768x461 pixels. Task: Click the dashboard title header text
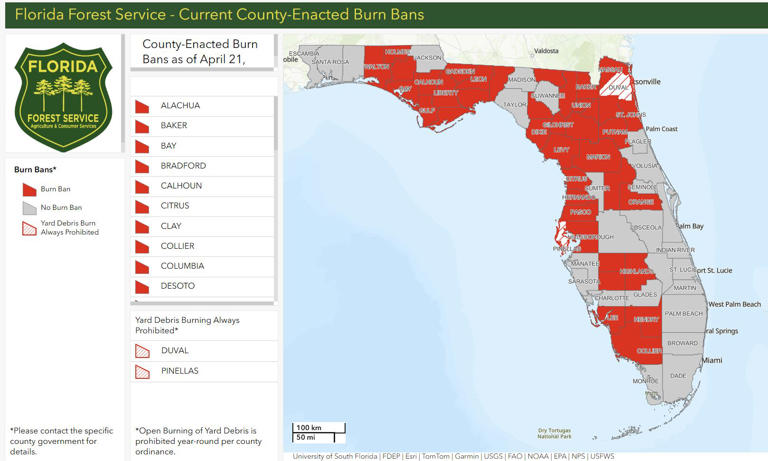coord(219,14)
